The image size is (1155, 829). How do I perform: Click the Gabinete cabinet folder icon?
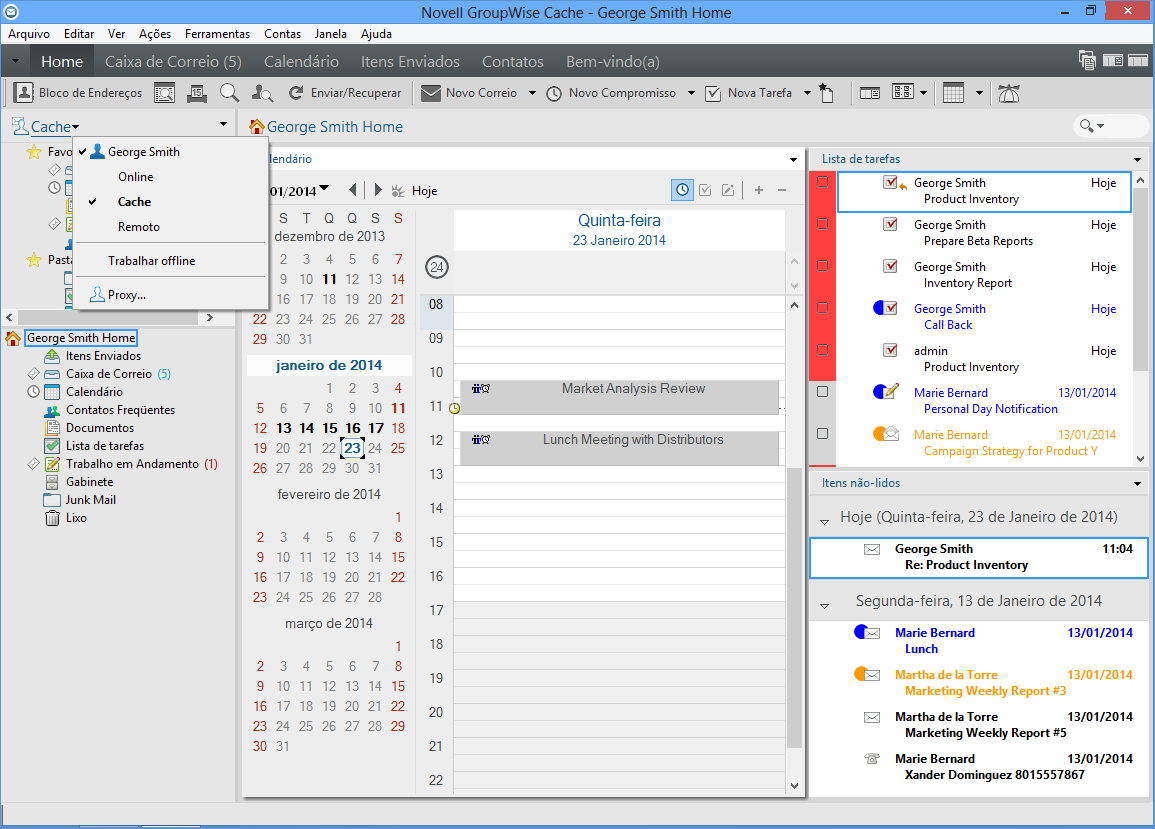[x=52, y=482]
